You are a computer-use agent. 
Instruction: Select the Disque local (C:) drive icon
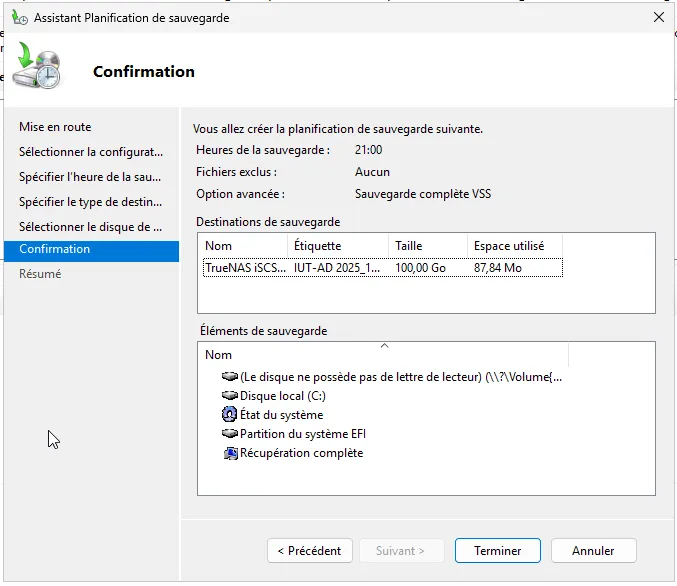(x=231, y=396)
